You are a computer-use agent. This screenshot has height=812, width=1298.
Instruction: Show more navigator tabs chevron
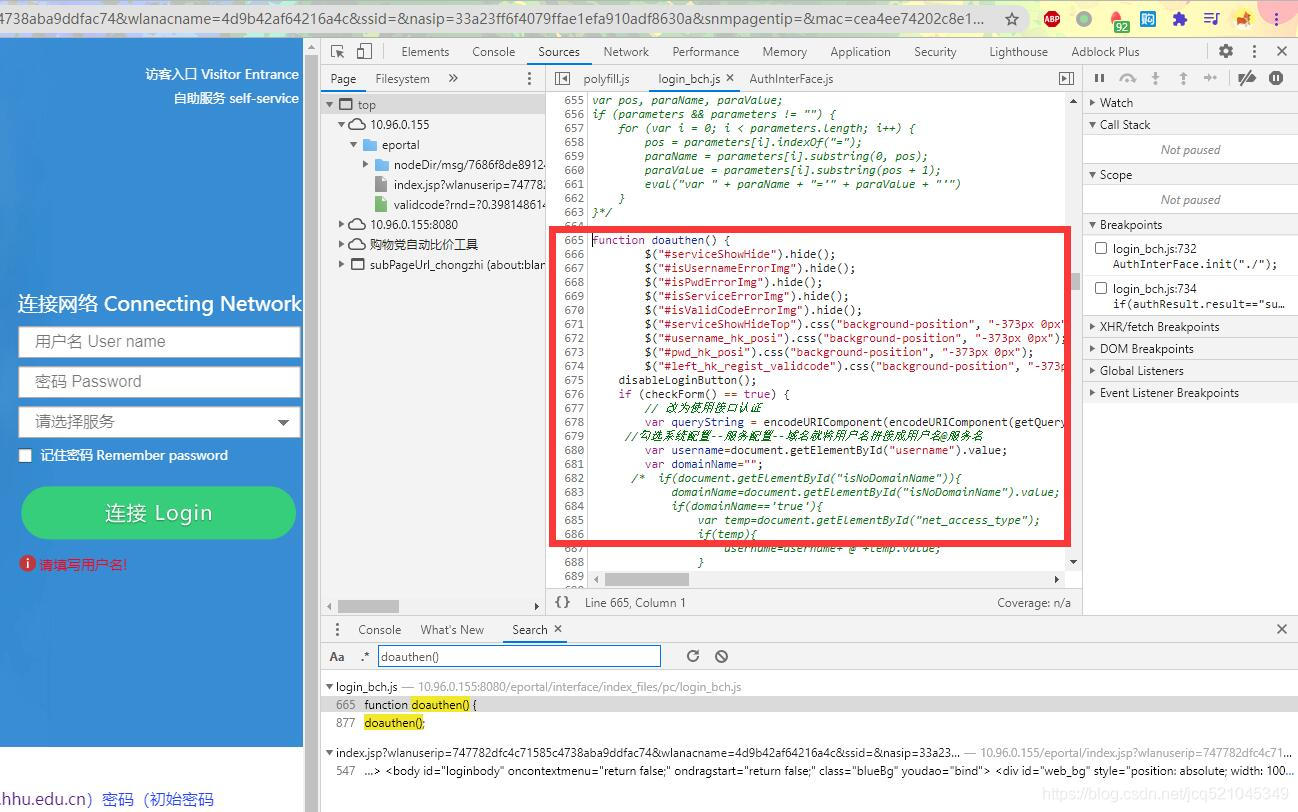[x=453, y=78]
